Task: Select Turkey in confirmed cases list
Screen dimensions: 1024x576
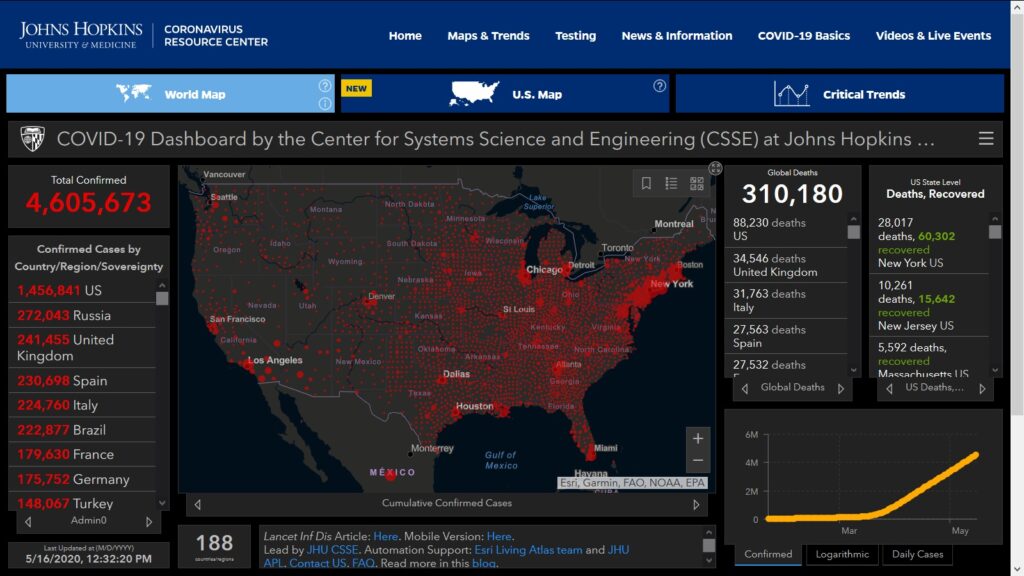Action: pos(82,503)
